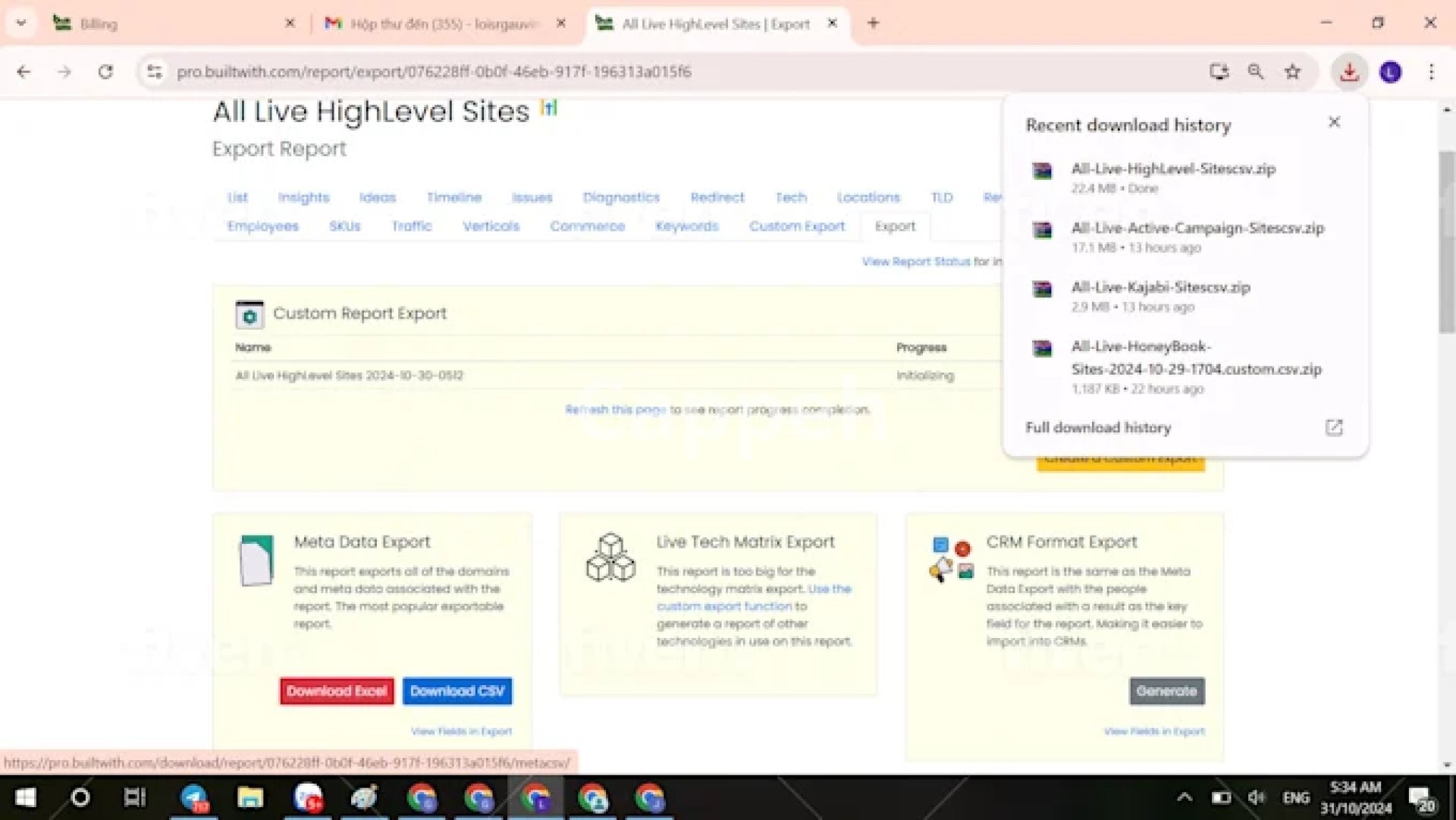
Task: Close the recent download history popup
Action: pyautogui.click(x=1334, y=122)
